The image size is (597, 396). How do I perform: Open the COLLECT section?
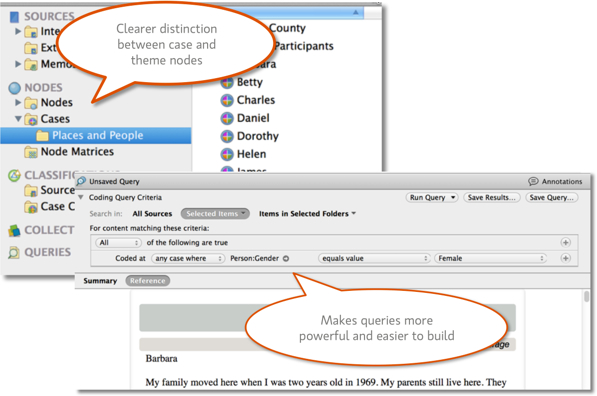49,230
